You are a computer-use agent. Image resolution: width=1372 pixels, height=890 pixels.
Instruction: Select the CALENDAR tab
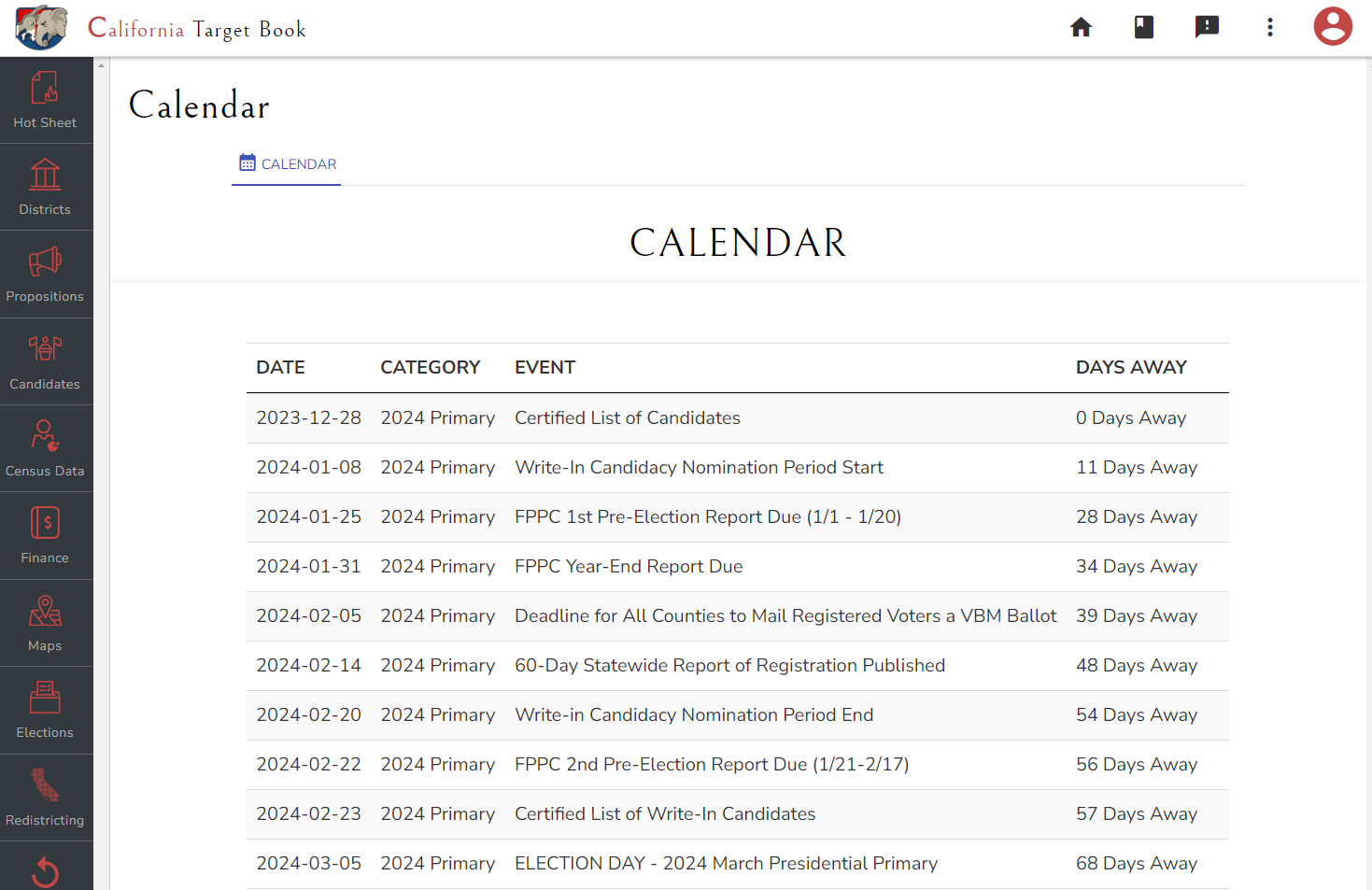[x=287, y=164]
